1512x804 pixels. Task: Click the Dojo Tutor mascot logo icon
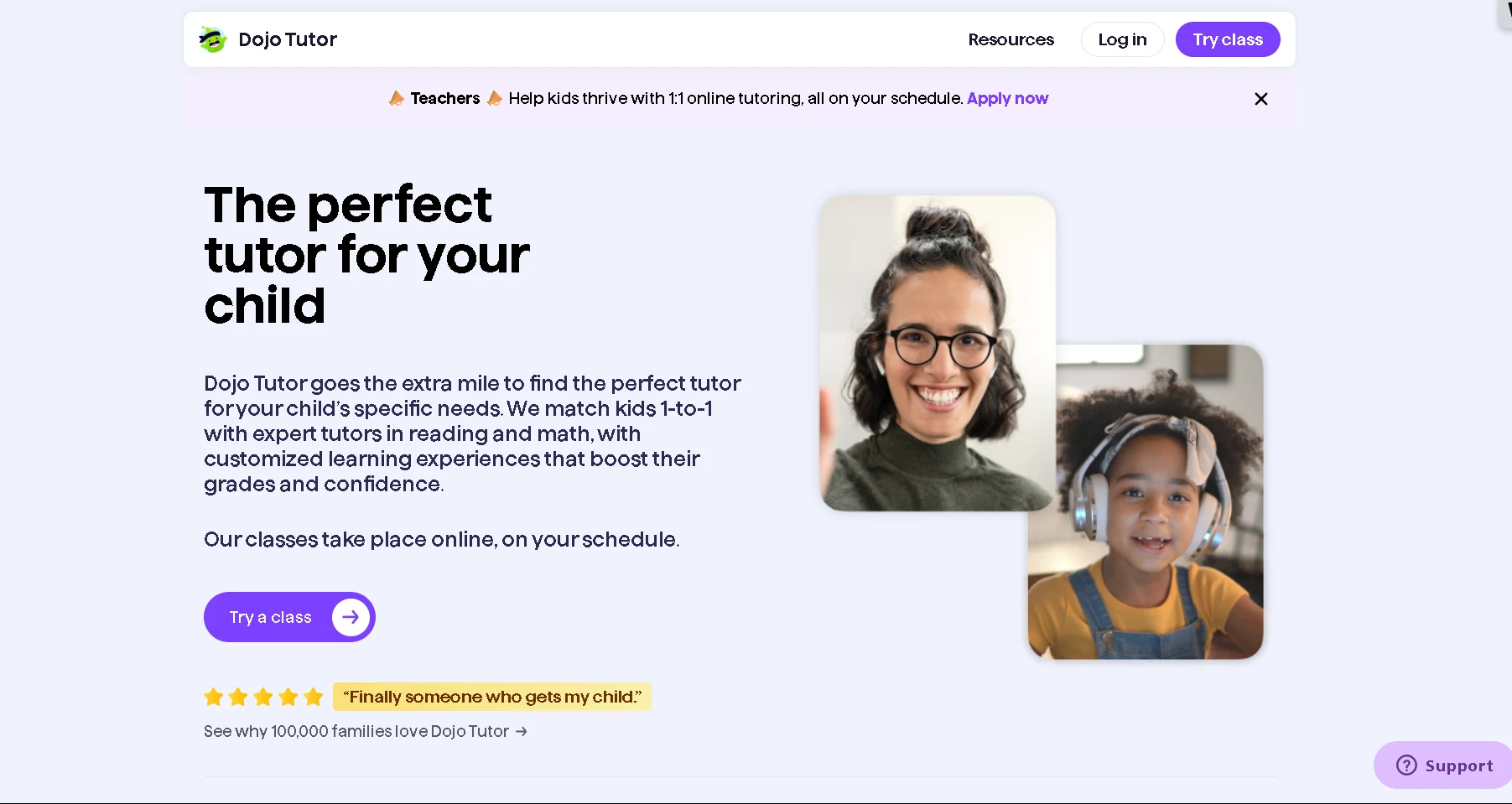pos(213,39)
